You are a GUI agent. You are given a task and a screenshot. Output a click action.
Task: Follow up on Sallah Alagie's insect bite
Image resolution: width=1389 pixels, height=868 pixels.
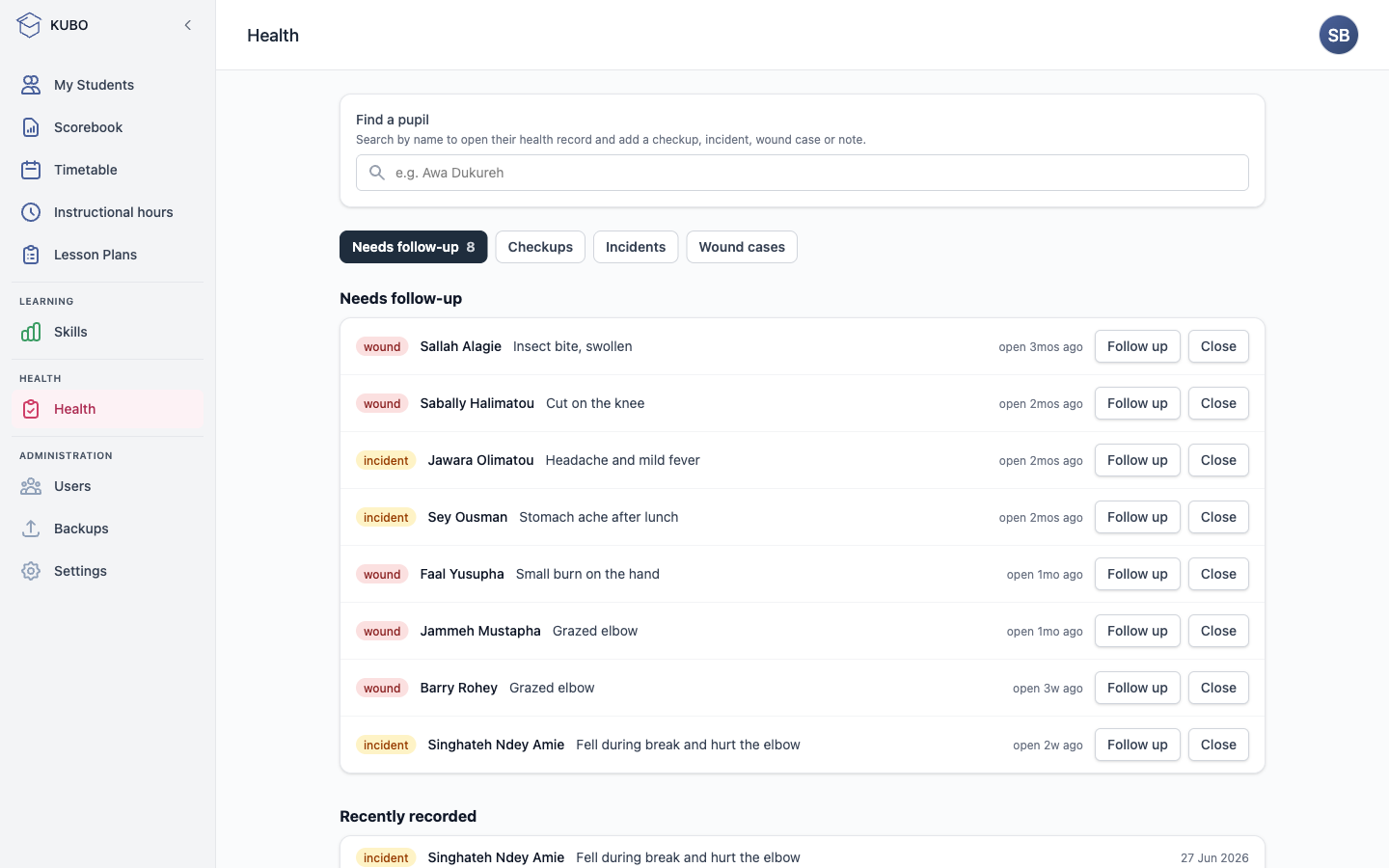click(1137, 346)
